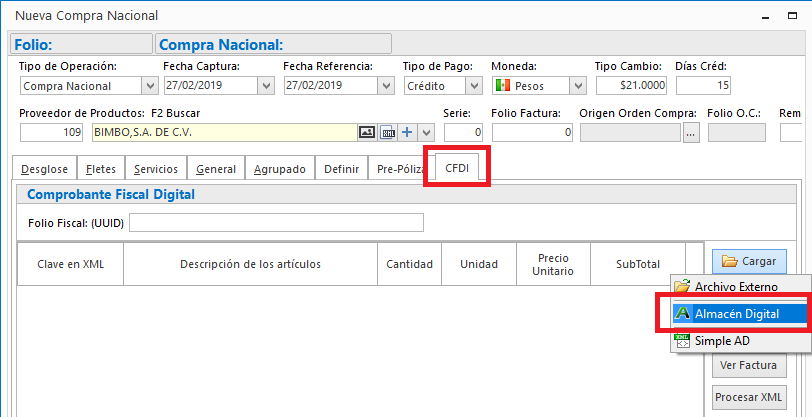Viewport: 812px width, 417px height.
Task: Click the Procesar XML button
Action: (x=748, y=397)
